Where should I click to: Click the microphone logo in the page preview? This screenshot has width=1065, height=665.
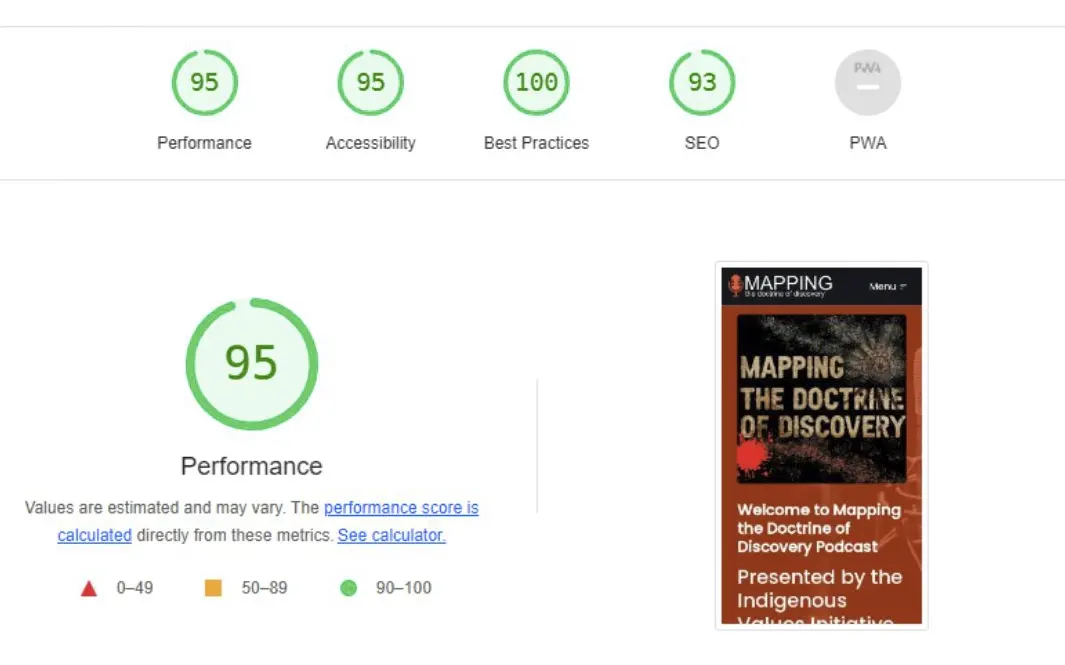click(x=735, y=285)
